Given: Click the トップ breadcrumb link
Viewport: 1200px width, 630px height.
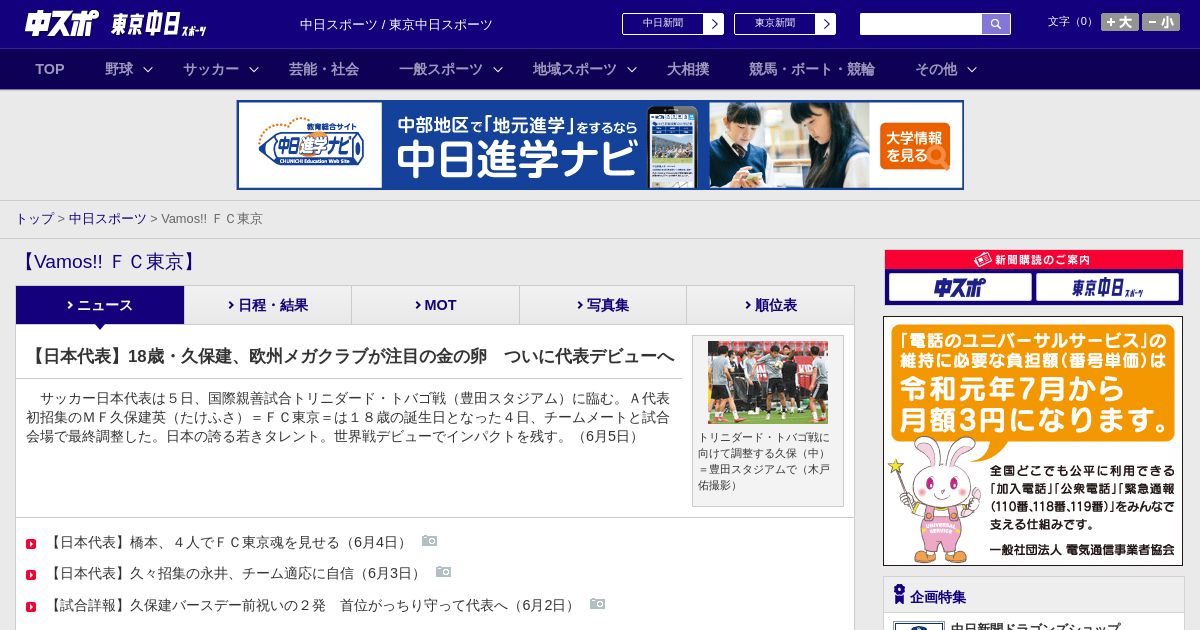Looking at the screenshot, I should click(34, 218).
